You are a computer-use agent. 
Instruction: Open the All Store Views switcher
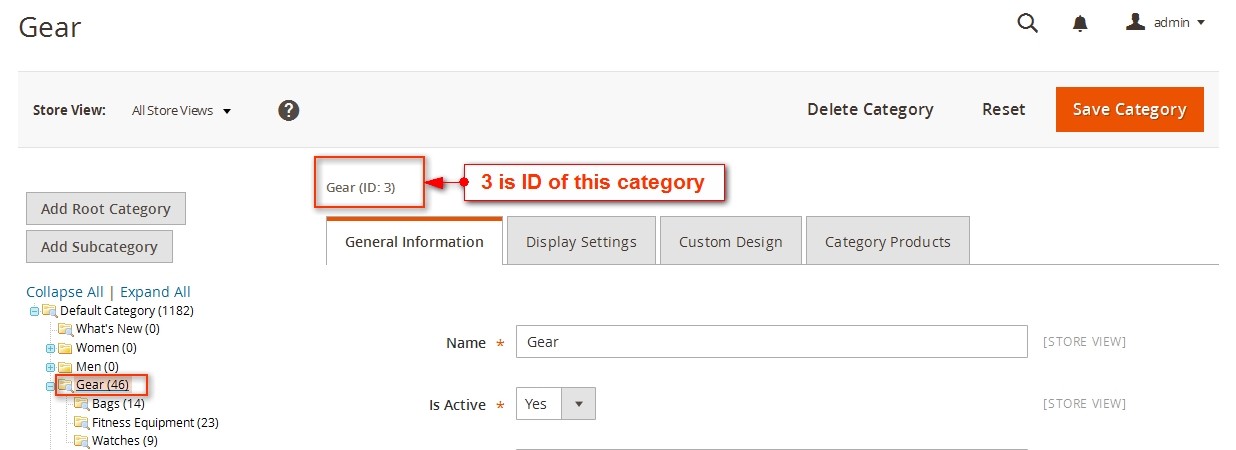click(x=181, y=111)
